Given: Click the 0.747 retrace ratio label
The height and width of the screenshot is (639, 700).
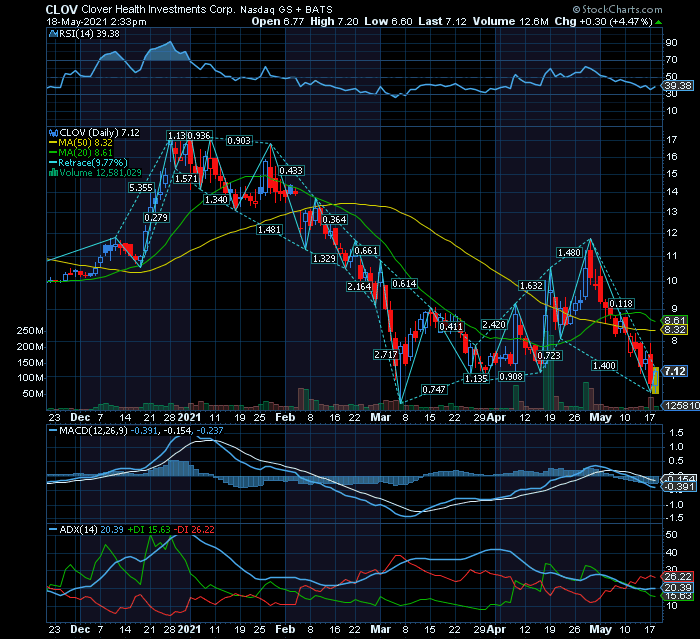Looking at the screenshot, I should (x=434, y=389).
